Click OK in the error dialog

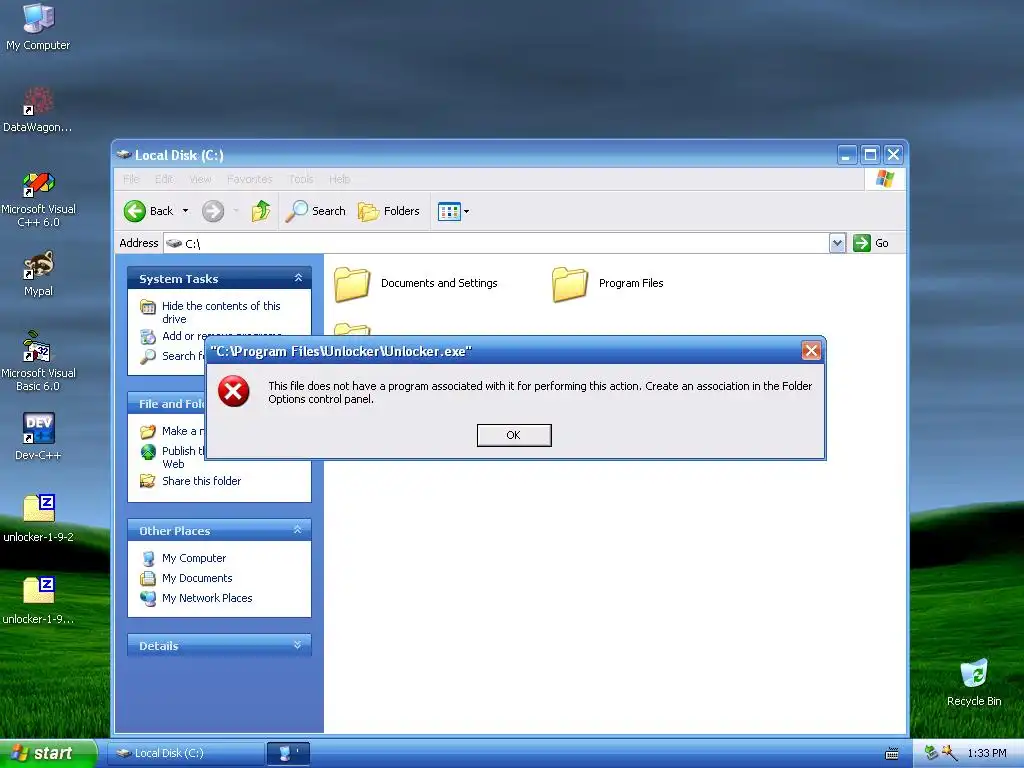click(x=514, y=435)
